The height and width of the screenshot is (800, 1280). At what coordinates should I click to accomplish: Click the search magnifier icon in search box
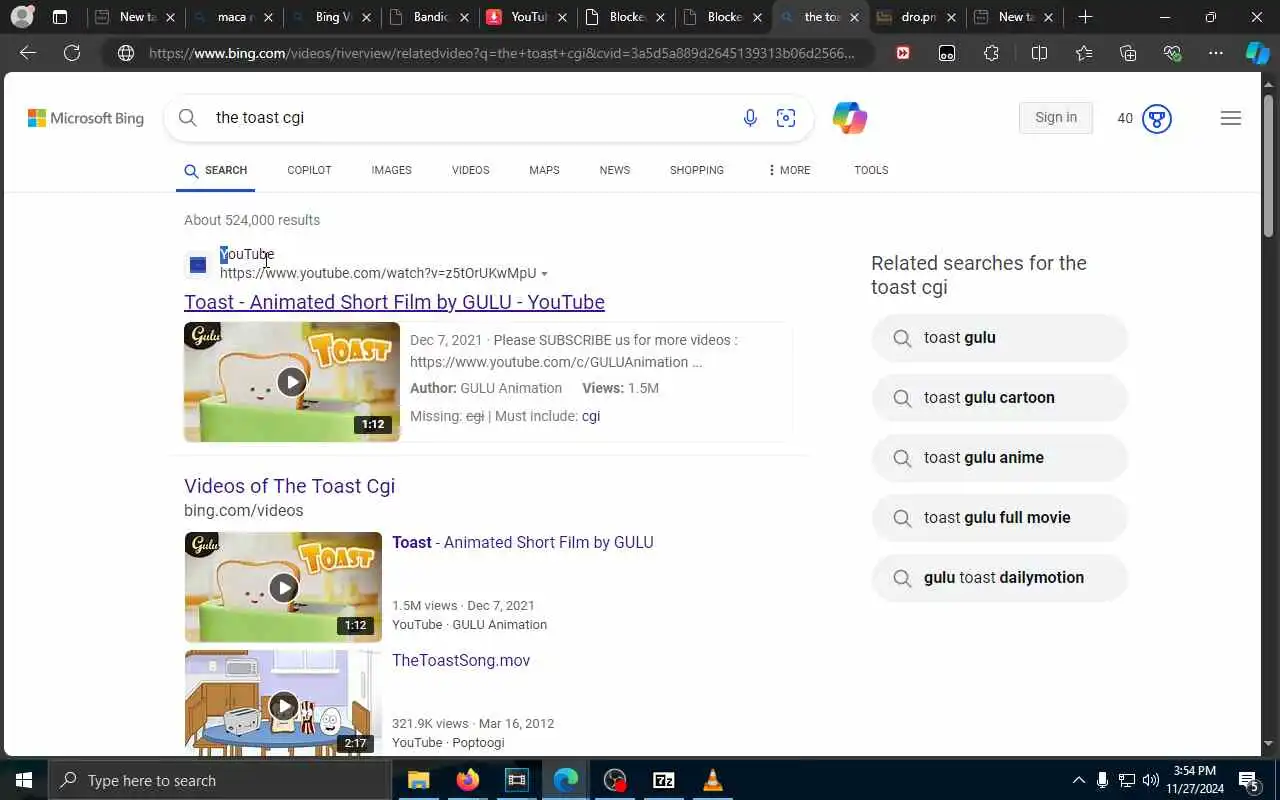[x=188, y=118]
